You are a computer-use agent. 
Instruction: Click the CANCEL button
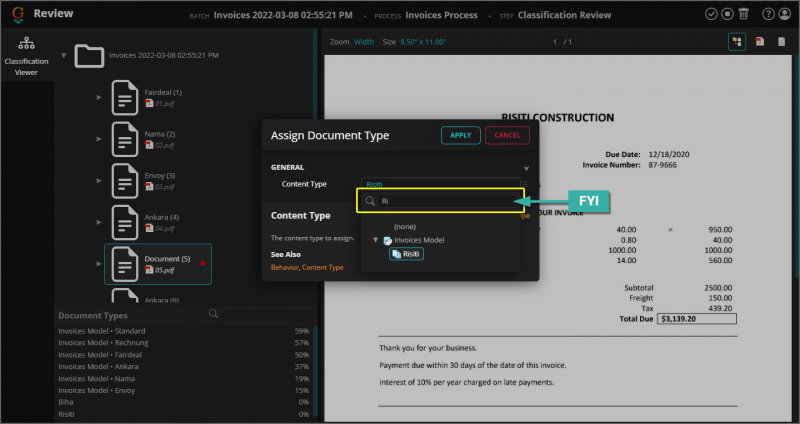coord(507,135)
